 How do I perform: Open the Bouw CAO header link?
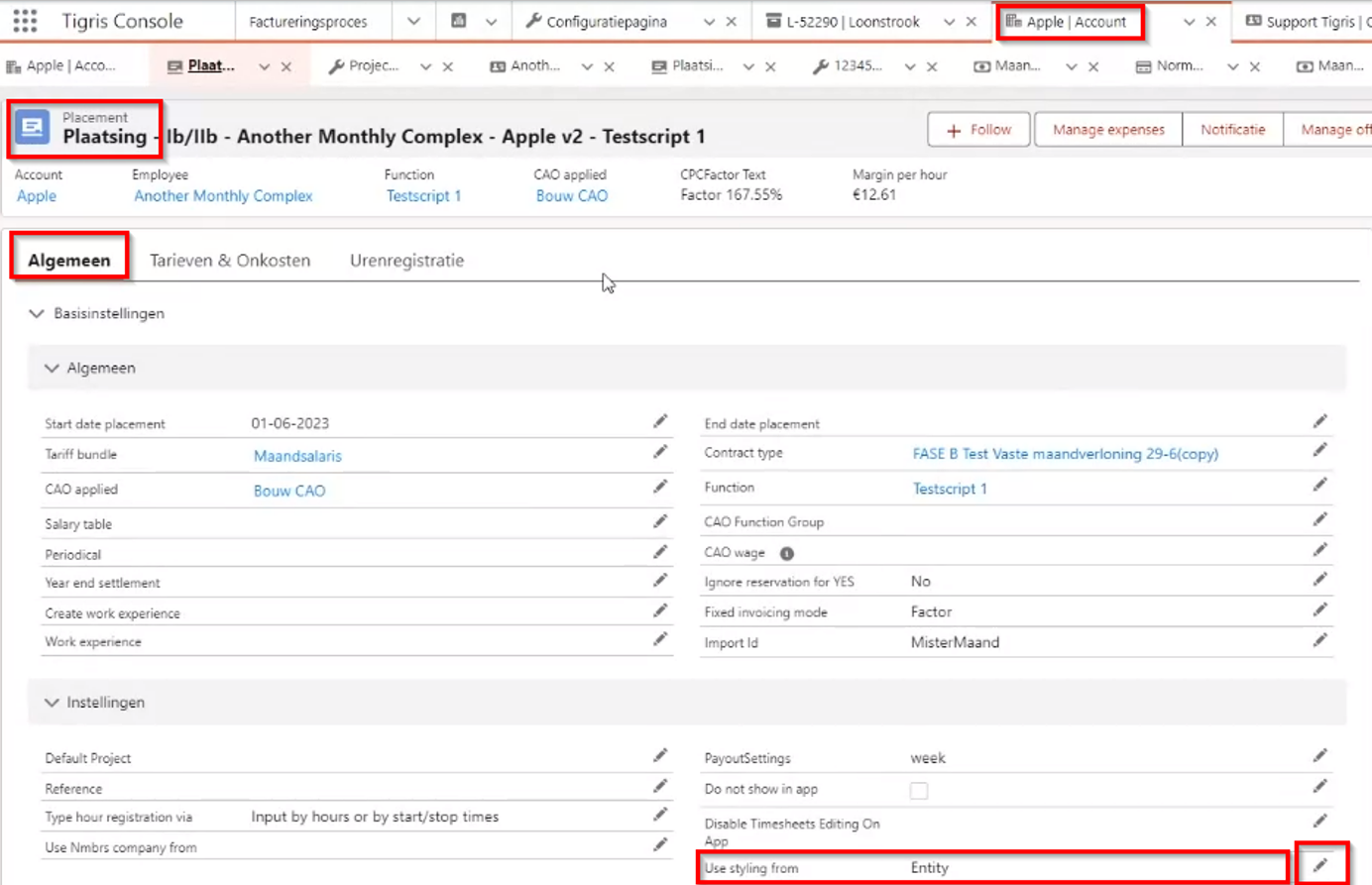pyautogui.click(x=572, y=196)
